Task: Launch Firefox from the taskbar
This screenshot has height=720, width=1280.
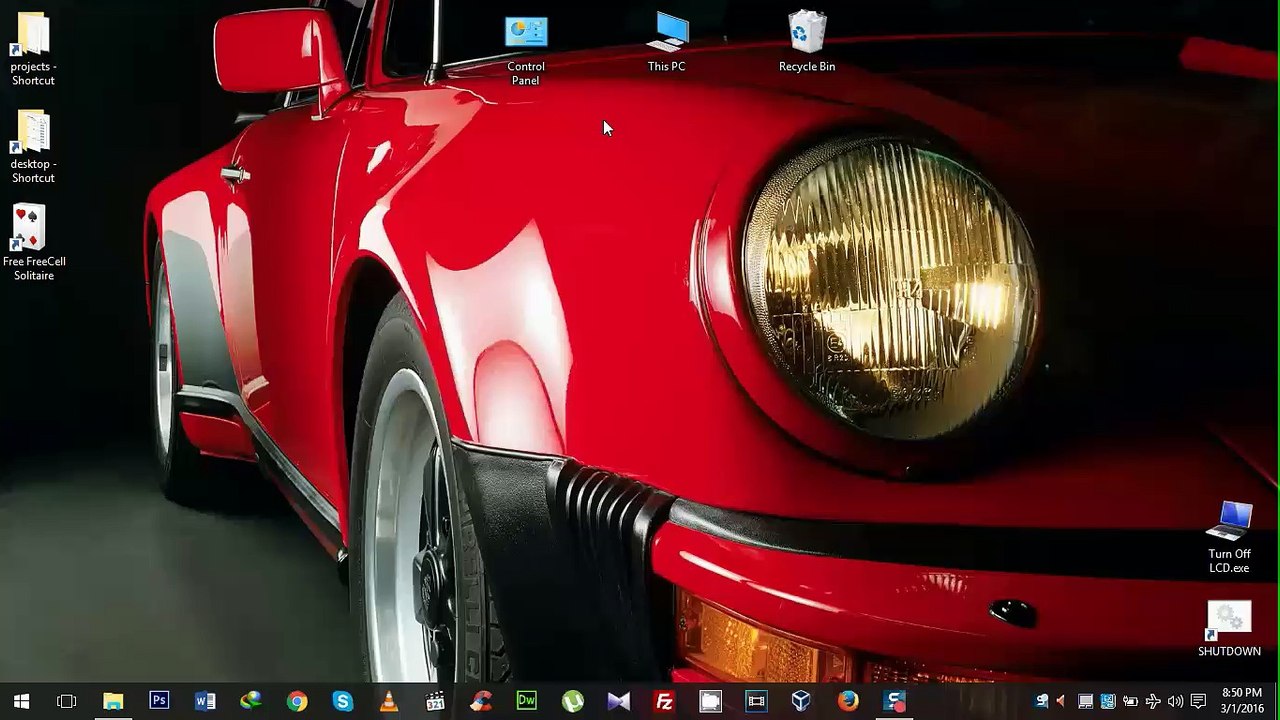Action: 848,701
